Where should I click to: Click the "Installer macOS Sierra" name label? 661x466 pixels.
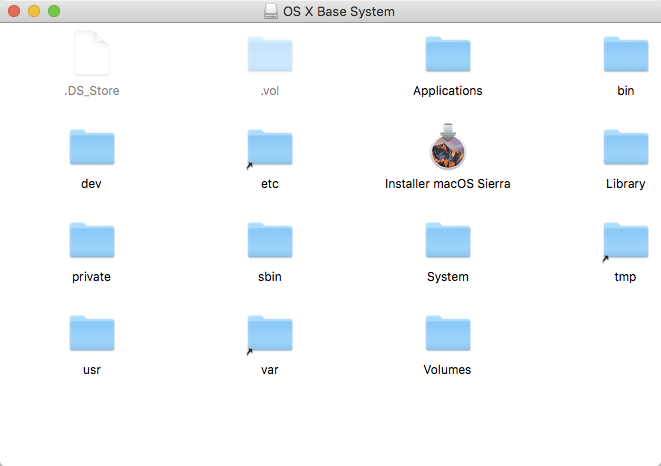pos(448,184)
